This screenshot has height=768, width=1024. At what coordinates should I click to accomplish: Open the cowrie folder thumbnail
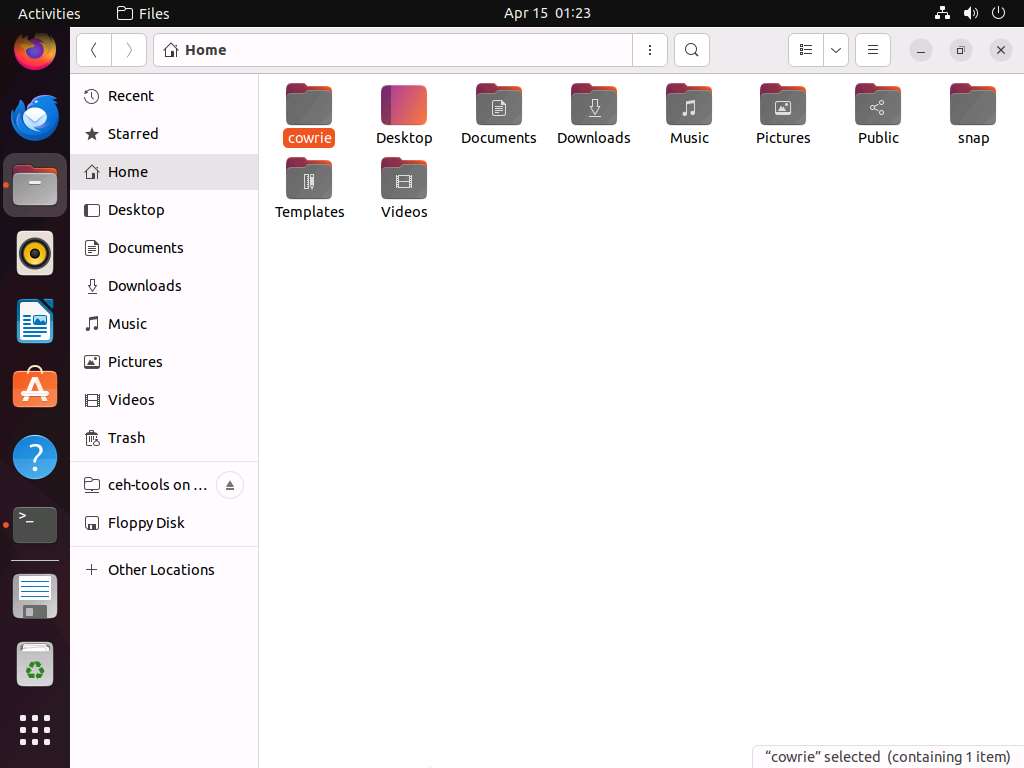(309, 106)
